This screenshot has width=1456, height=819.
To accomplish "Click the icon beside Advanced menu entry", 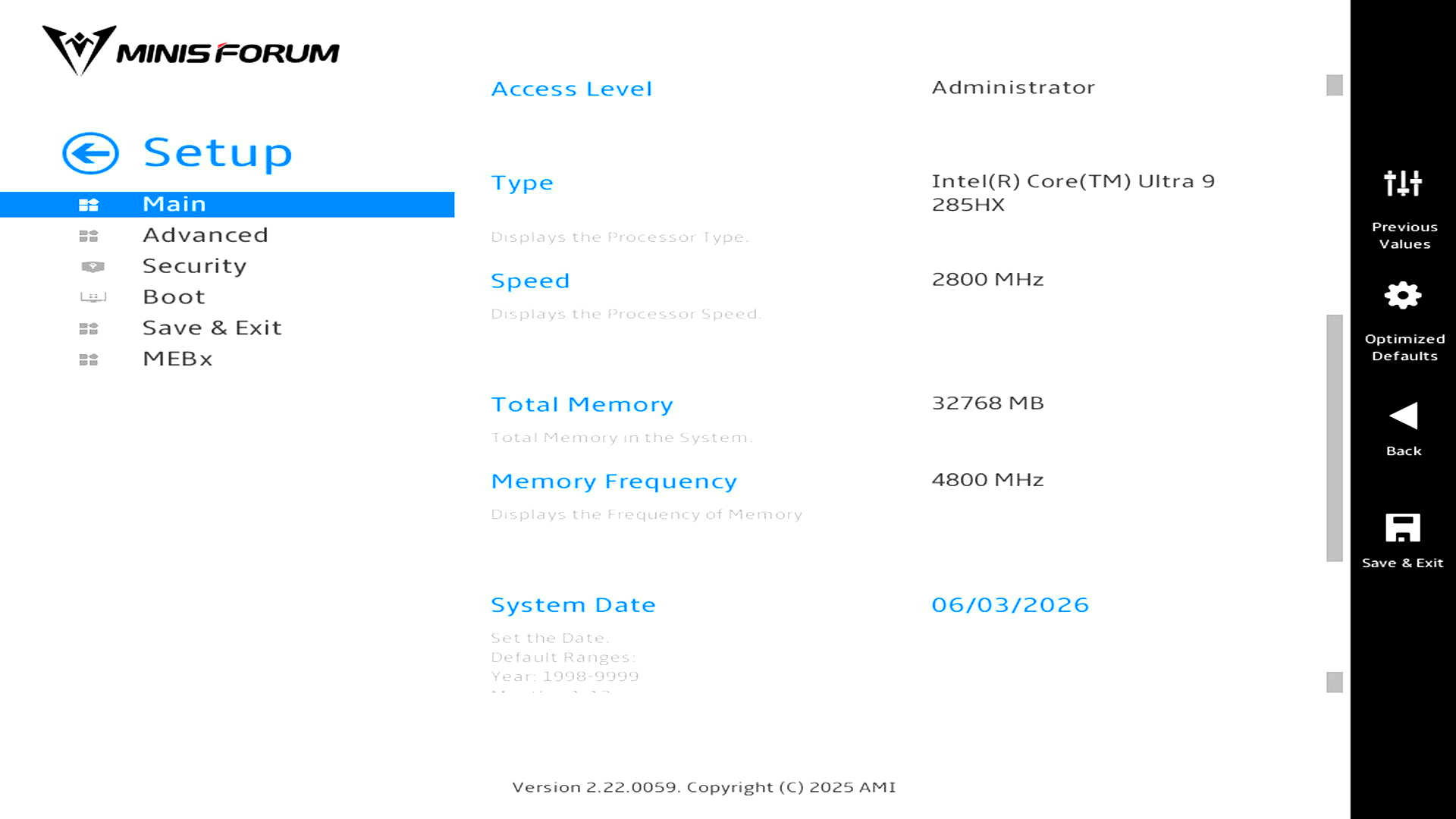I will point(89,236).
